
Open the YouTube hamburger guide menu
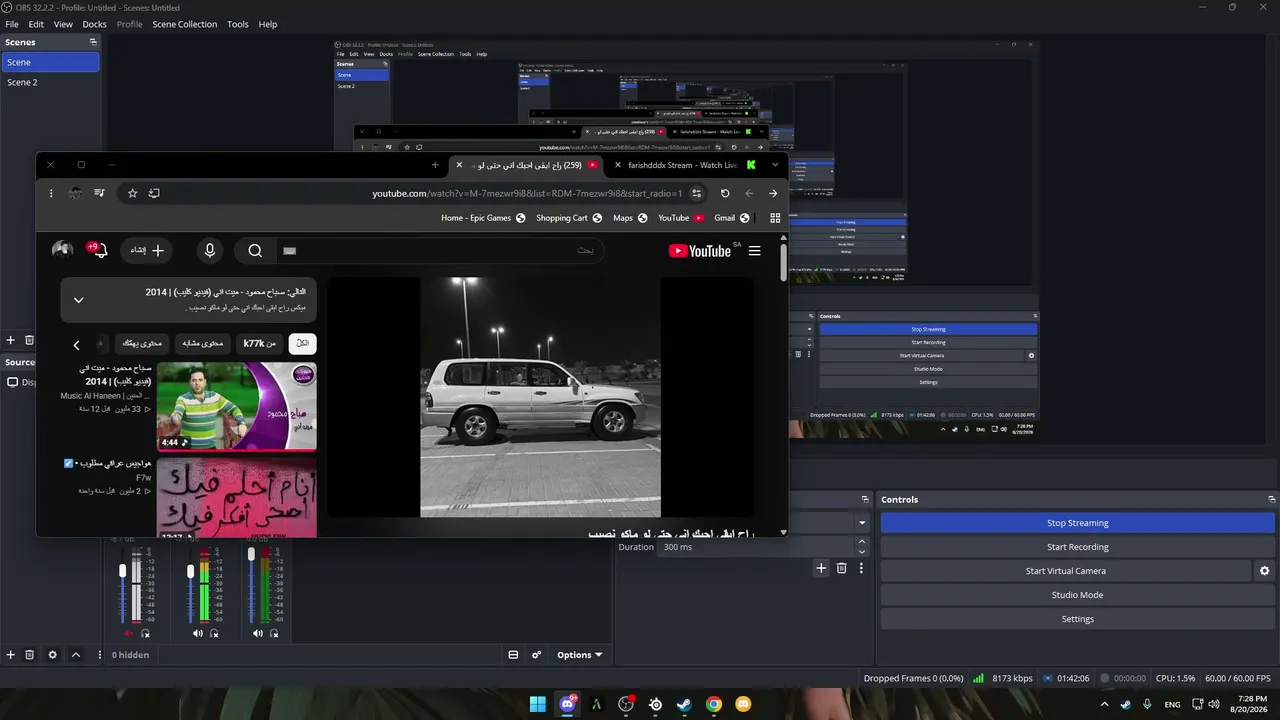pyautogui.click(x=754, y=251)
